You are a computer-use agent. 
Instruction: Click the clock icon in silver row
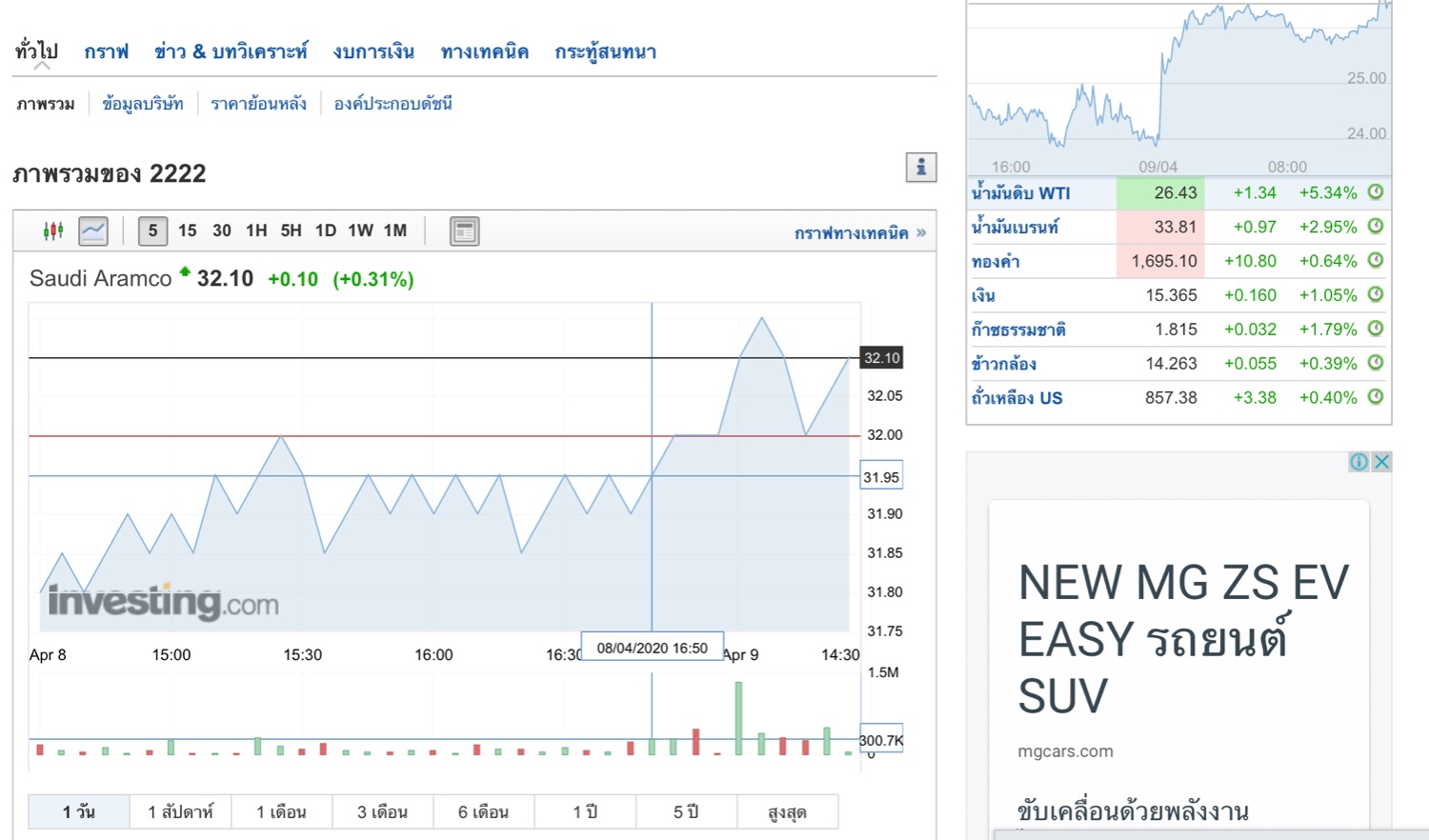tap(1376, 294)
